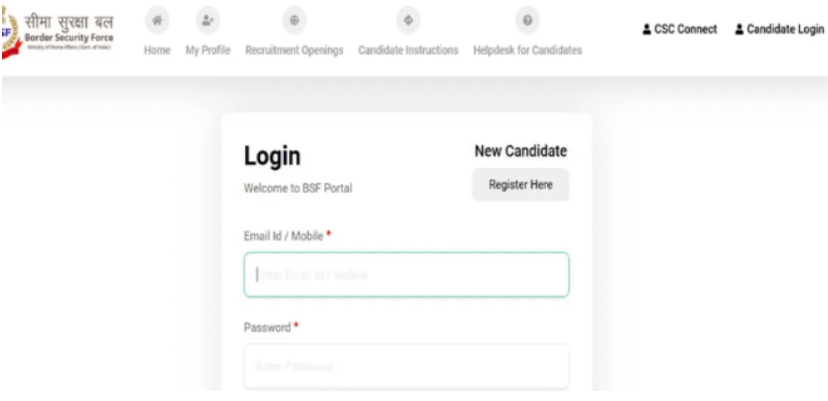This screenshot has height=401, width=828.
Task: Open the Home menu label
Action: (x=157, y=50)
